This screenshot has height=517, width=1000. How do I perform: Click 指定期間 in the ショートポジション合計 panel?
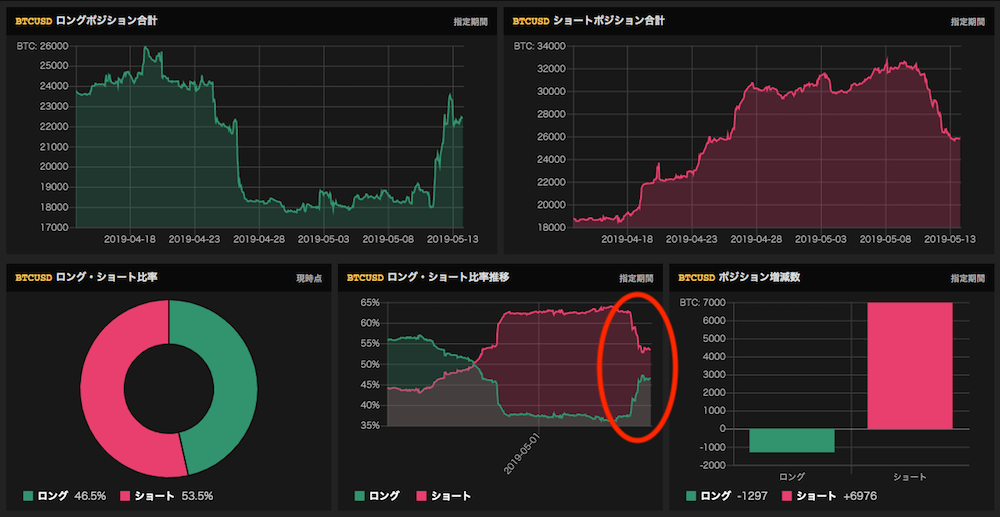tap(967, 22)
